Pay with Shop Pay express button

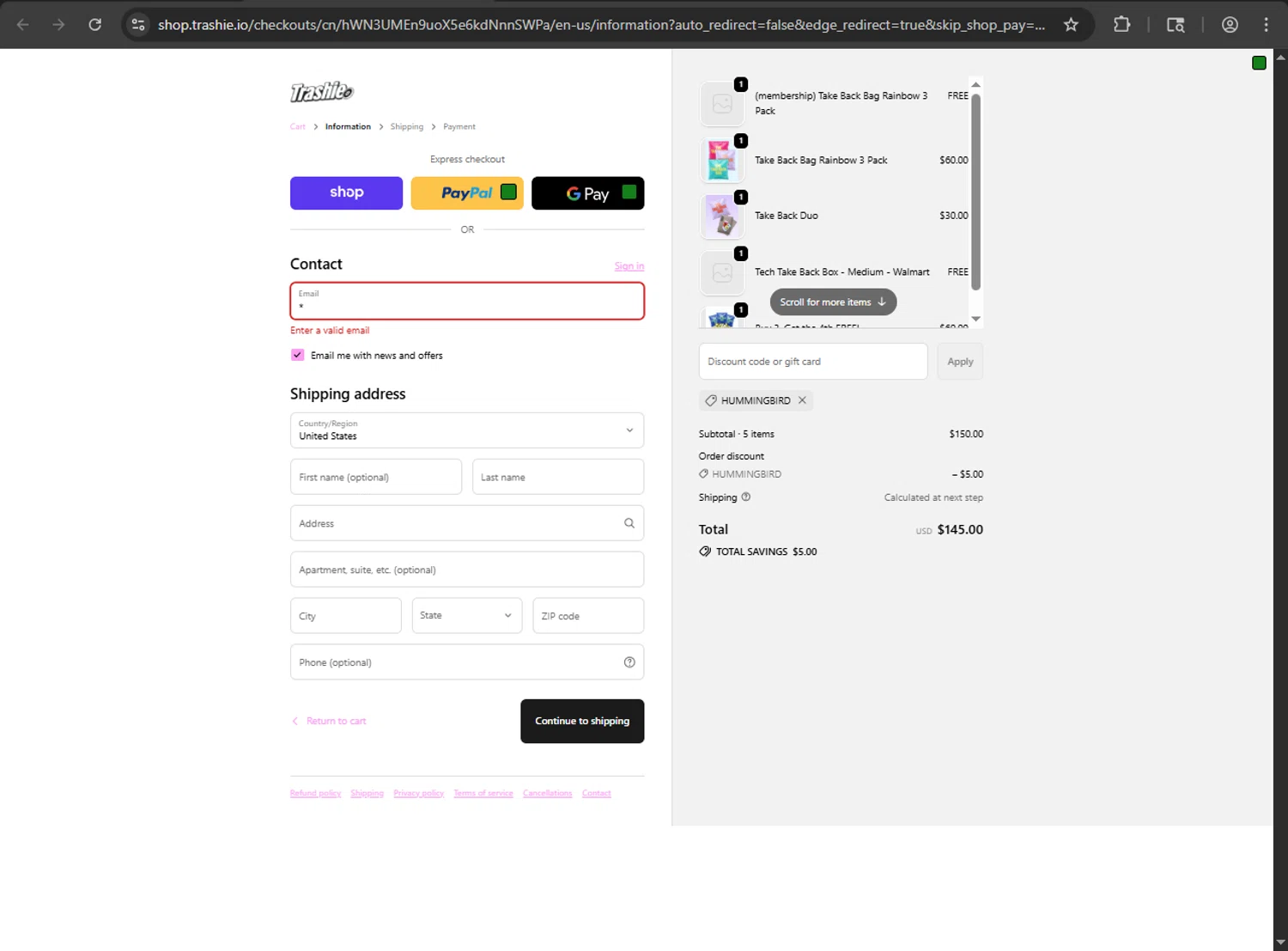pos(346,193)
